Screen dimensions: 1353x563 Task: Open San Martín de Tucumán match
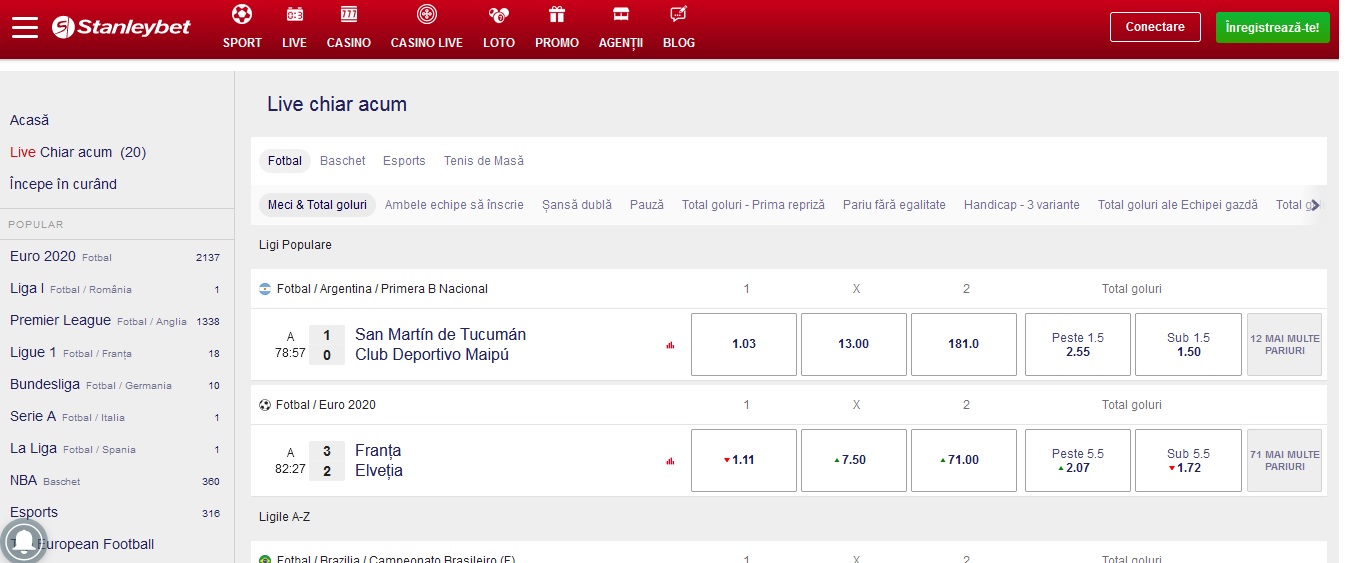(440, 345)
